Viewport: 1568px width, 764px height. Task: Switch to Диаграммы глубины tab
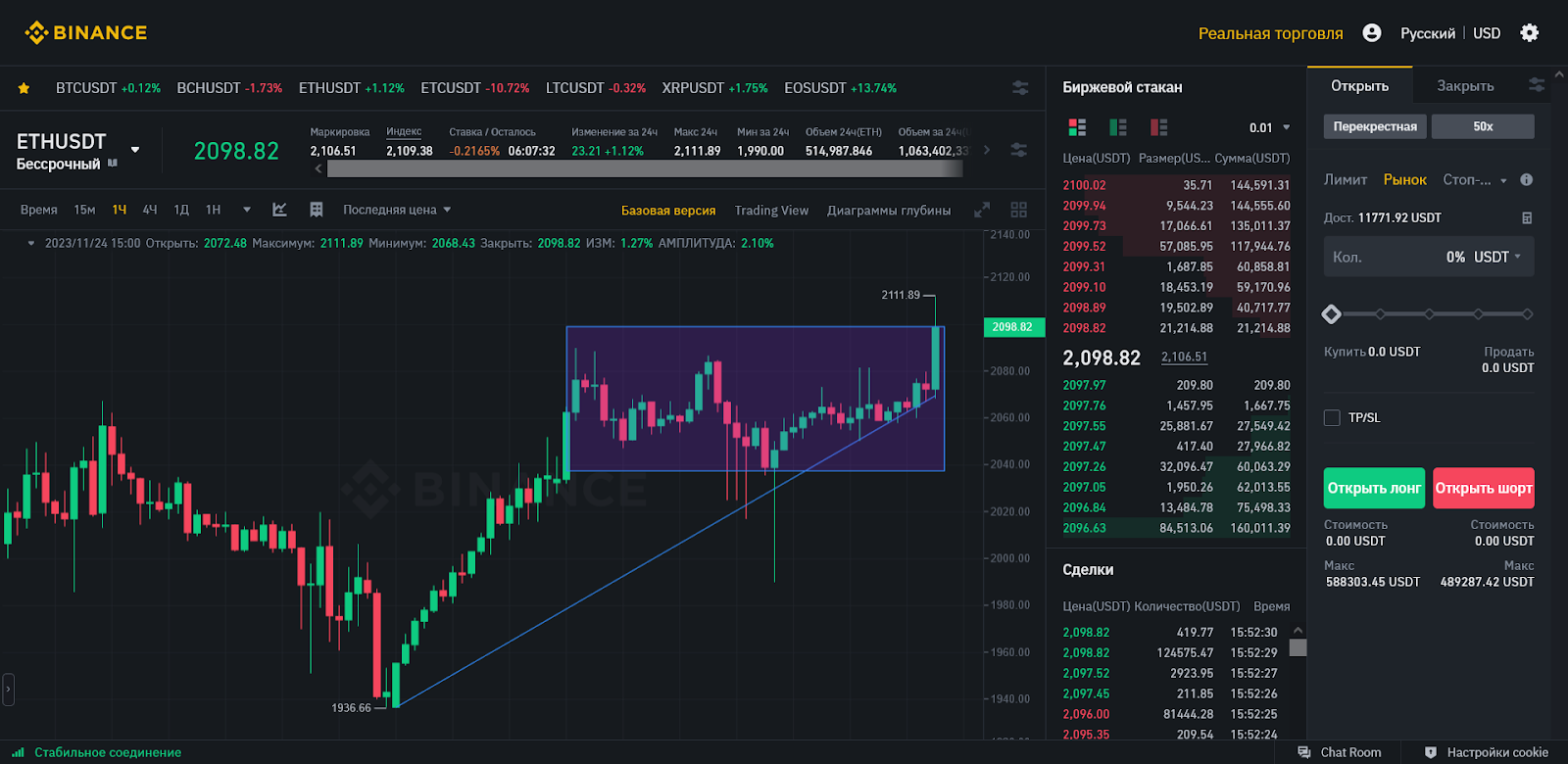[x=889, y=211]
